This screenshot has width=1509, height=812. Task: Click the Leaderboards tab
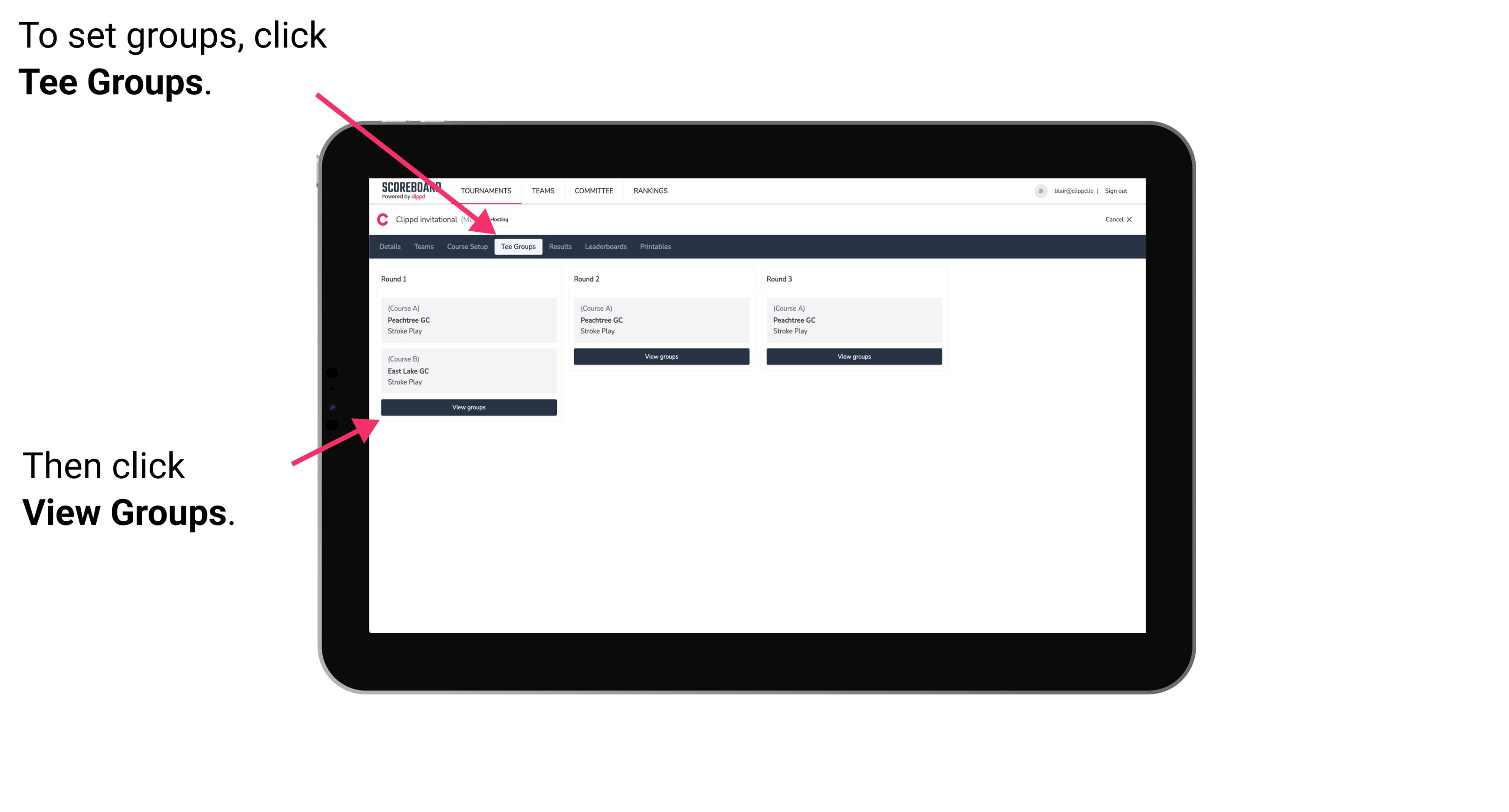tap(605, 247)
